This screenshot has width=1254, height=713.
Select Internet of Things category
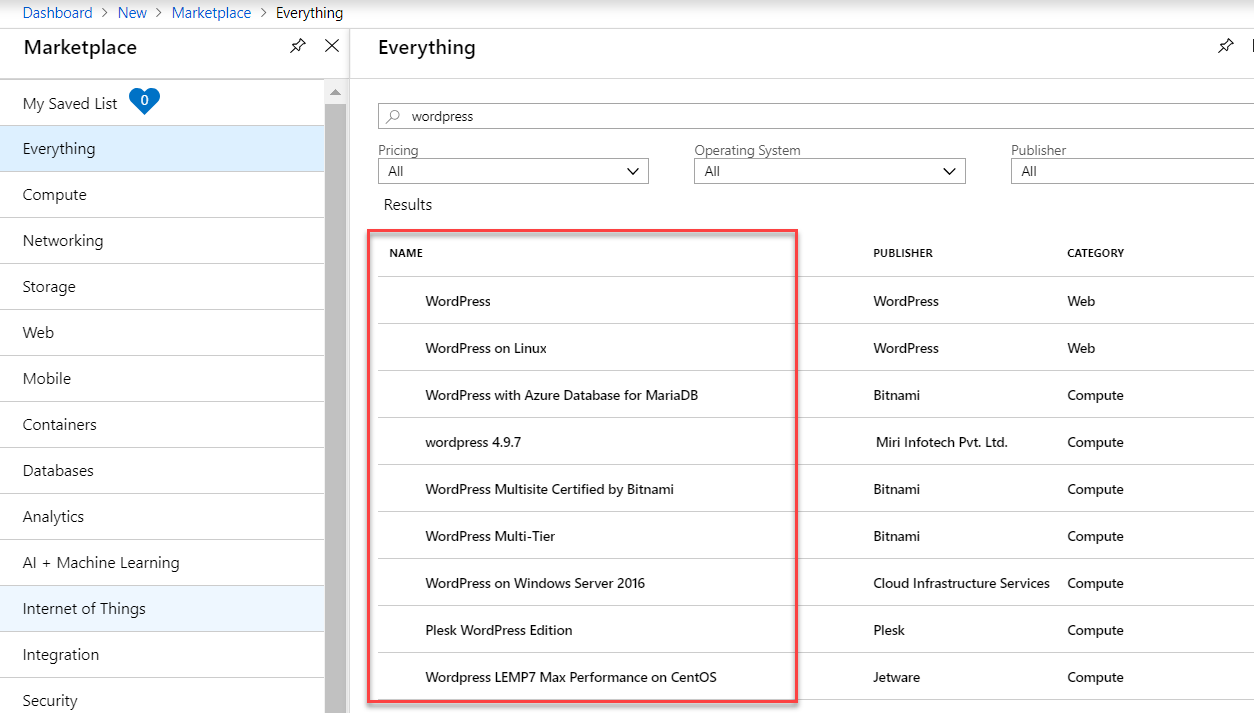[x=162, y=609]
